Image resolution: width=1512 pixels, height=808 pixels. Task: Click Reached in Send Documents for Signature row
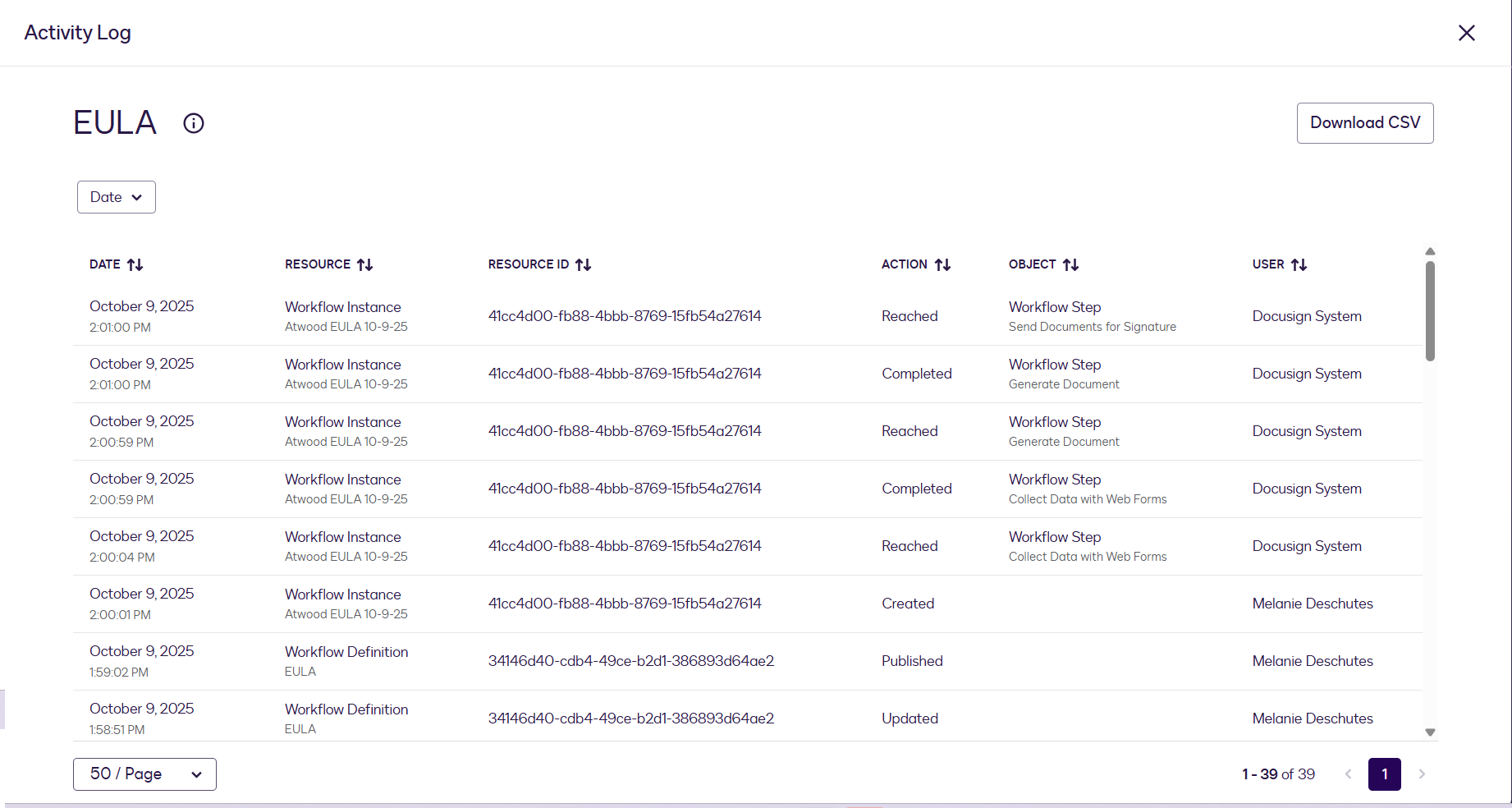coord(909,316)
